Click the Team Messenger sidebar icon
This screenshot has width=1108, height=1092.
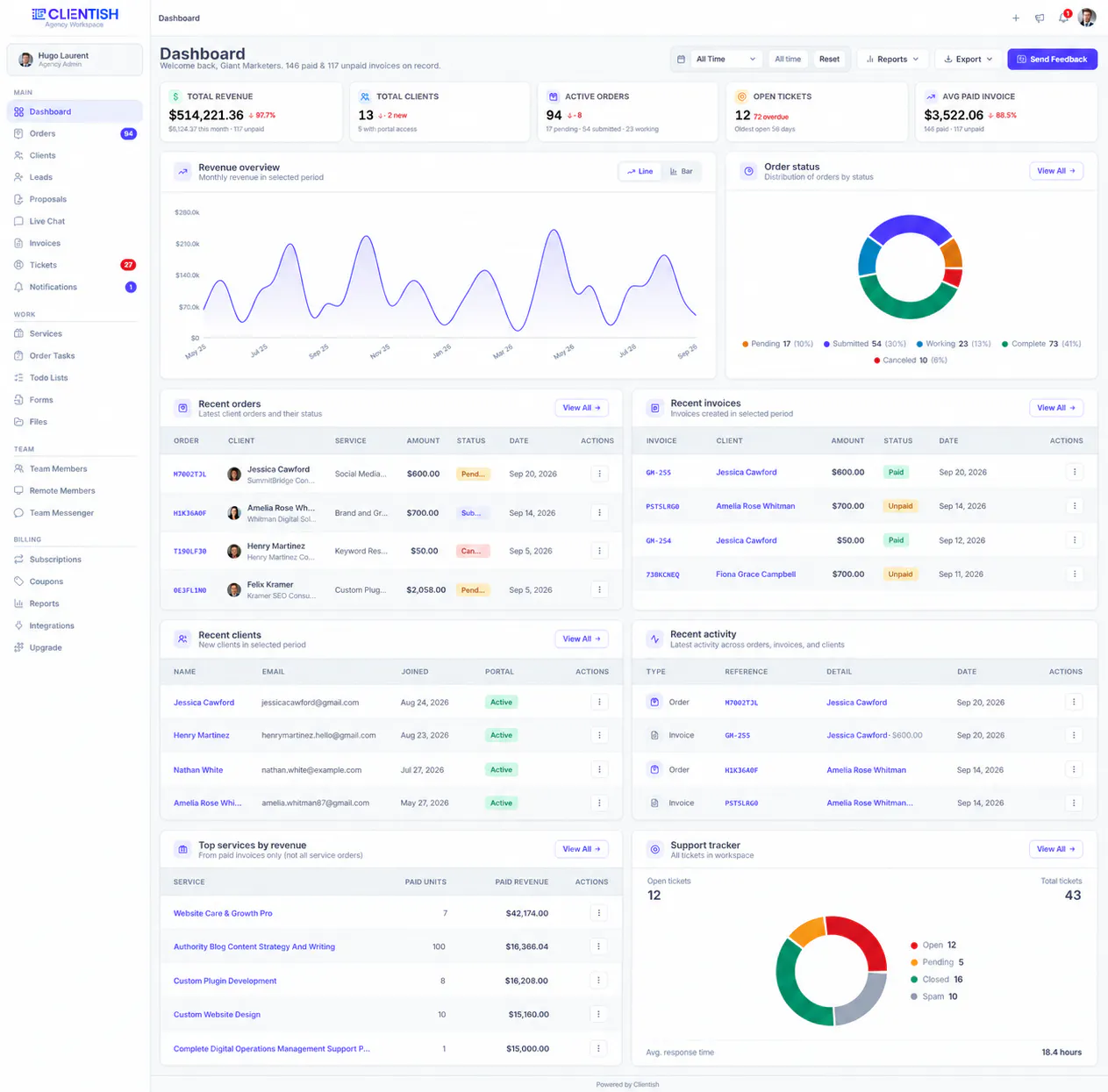click(18, 513)
